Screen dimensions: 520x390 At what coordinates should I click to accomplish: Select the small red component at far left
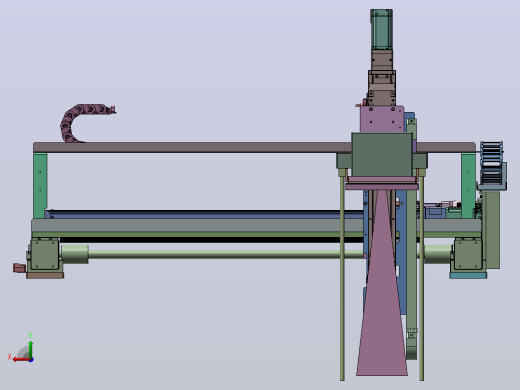[19, 267]
